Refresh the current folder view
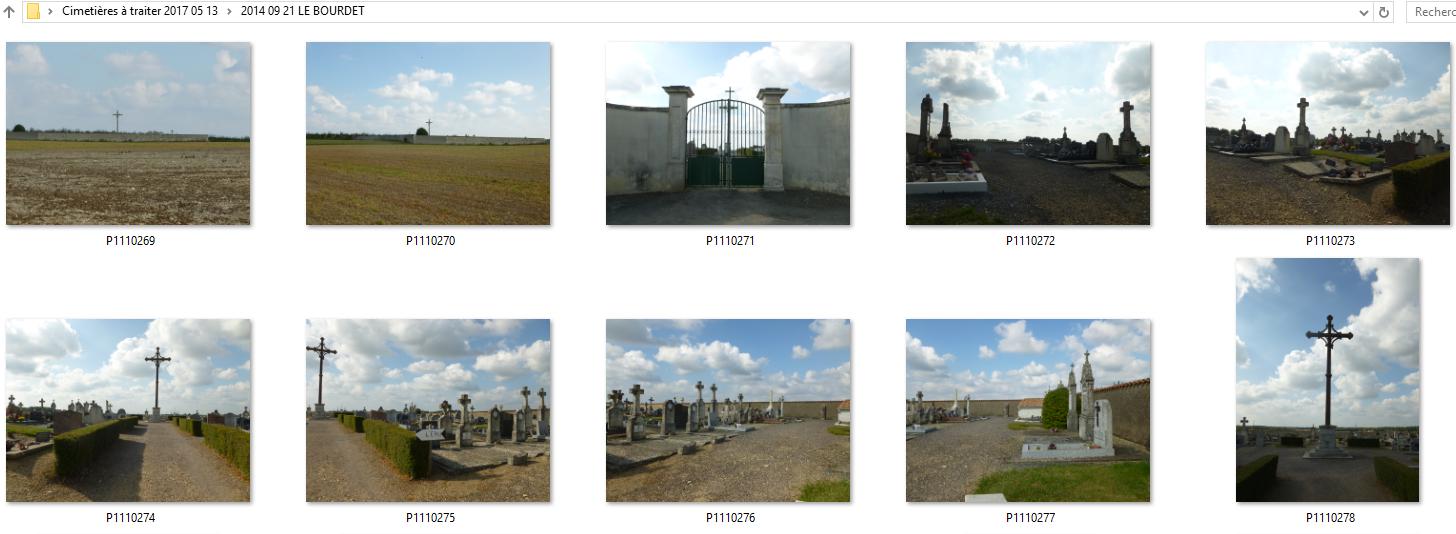This screenshot has height=534, width=1456. 1384,12
